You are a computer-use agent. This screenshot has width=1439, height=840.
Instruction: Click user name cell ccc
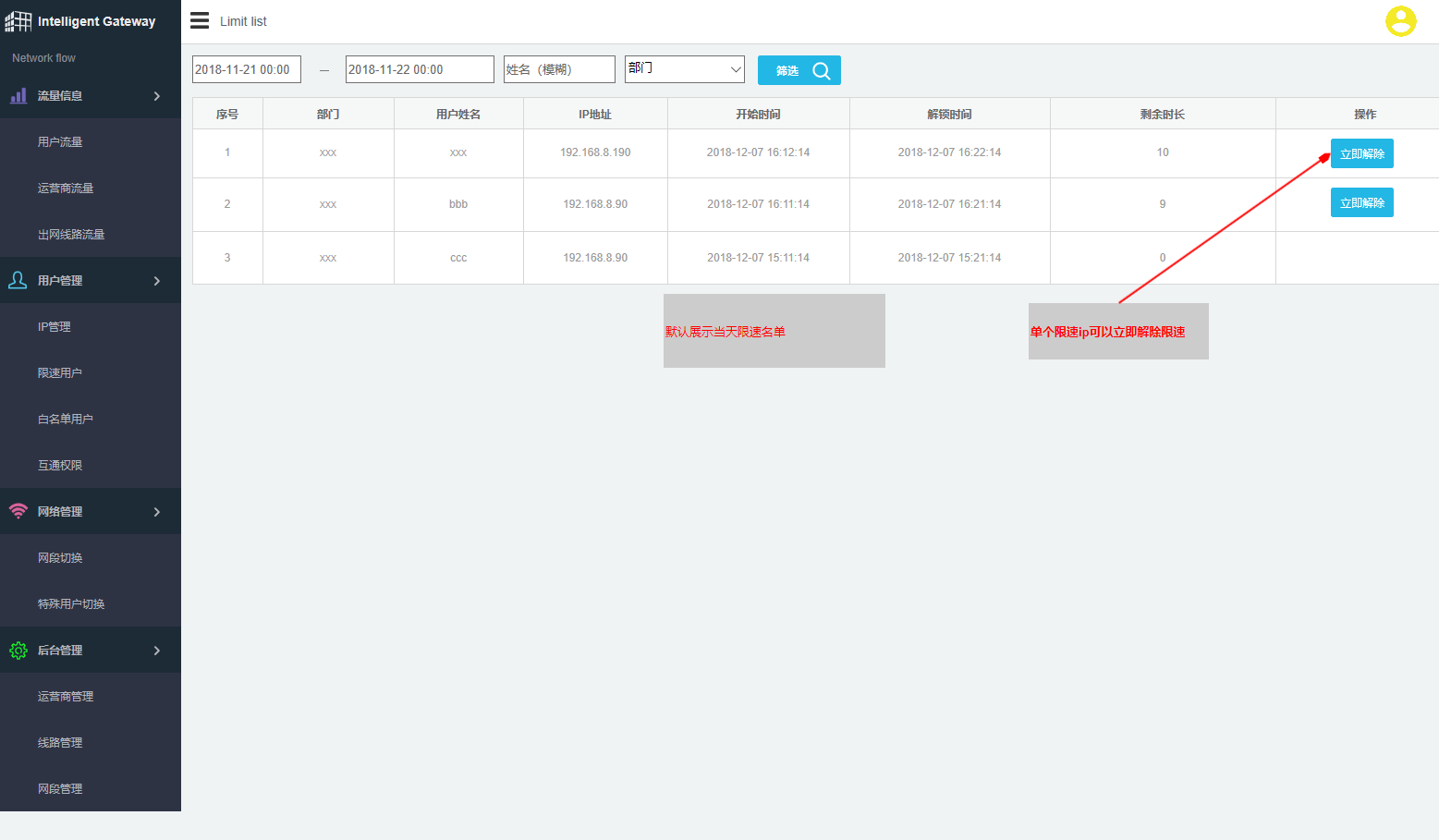458,258
